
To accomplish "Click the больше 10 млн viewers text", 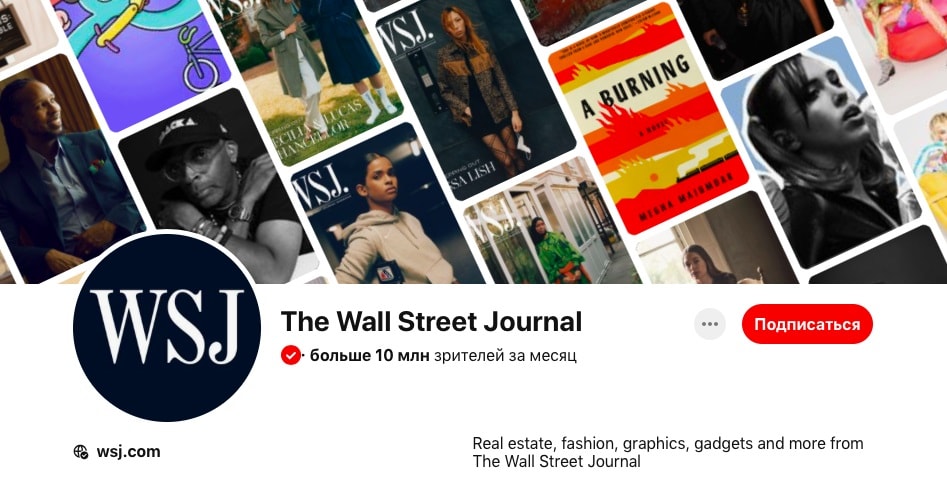I will 369,355.
